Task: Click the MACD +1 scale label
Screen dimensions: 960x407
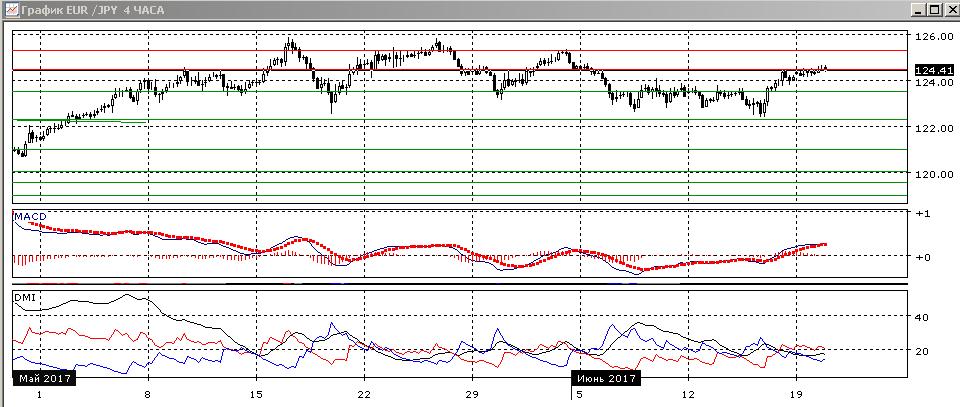Action: [923, 214]
